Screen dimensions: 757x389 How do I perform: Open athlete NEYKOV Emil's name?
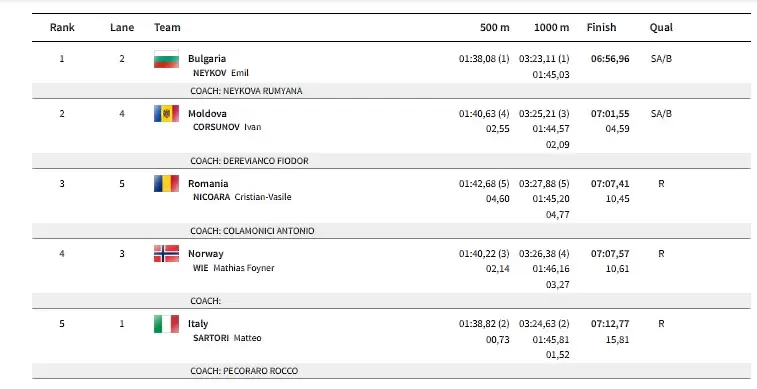[221, 73]
